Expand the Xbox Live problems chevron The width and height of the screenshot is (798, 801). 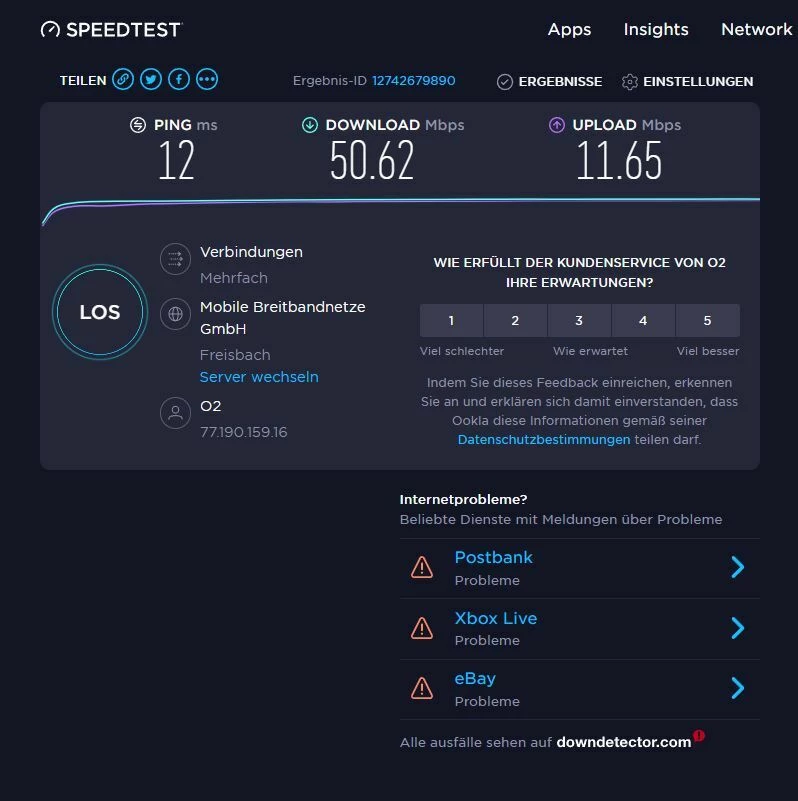738,628
